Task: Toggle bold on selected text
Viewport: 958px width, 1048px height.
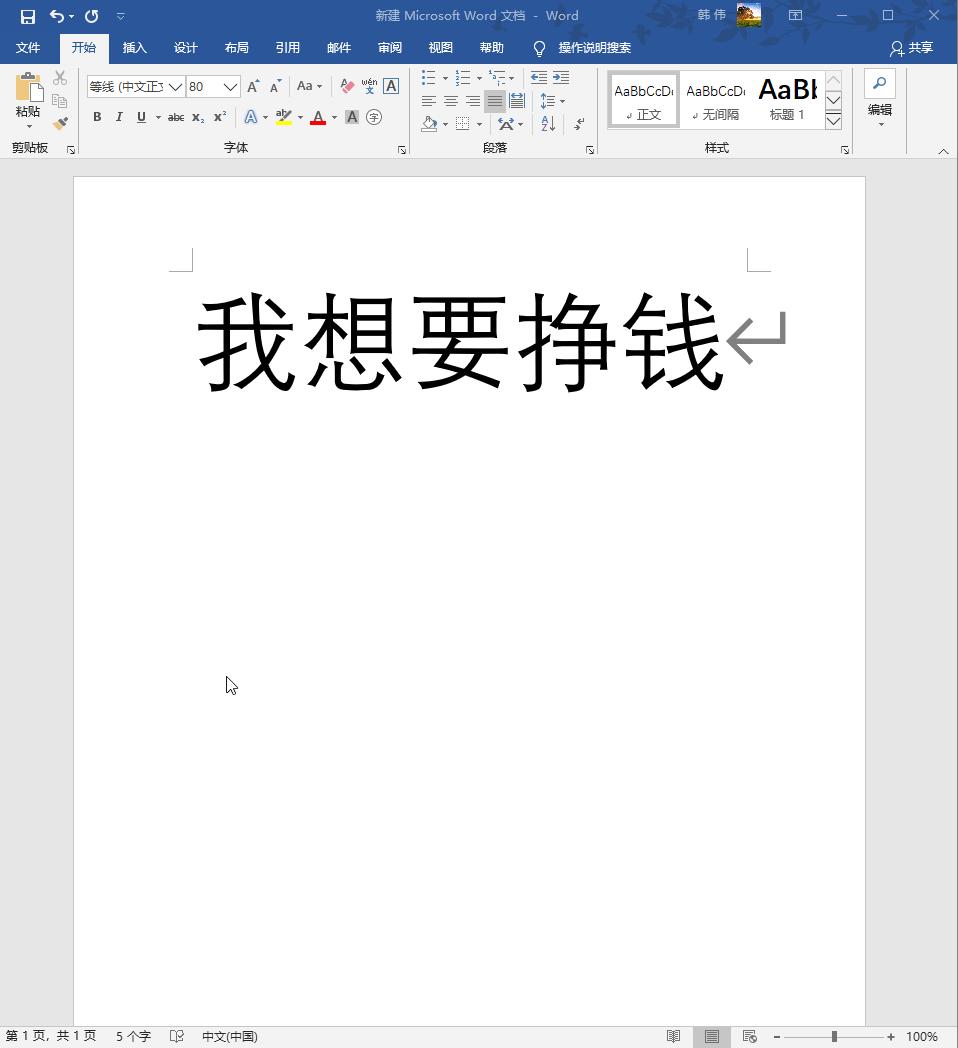Action: [x=96, y=117]
